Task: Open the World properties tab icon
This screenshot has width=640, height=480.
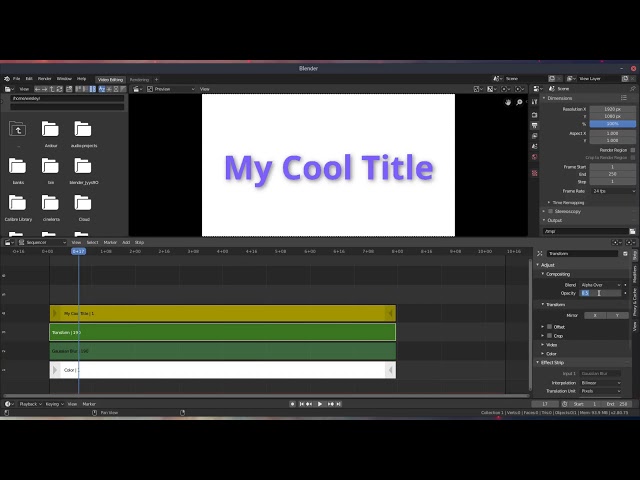Action: pos(534,157)
